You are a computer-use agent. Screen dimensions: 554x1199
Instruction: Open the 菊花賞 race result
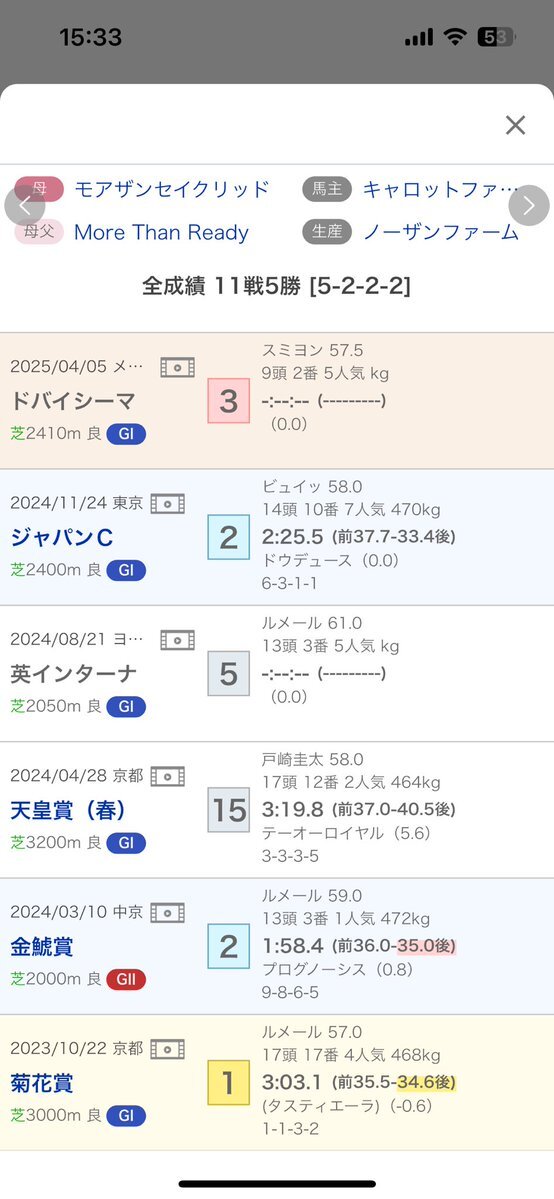(42, 1082)
